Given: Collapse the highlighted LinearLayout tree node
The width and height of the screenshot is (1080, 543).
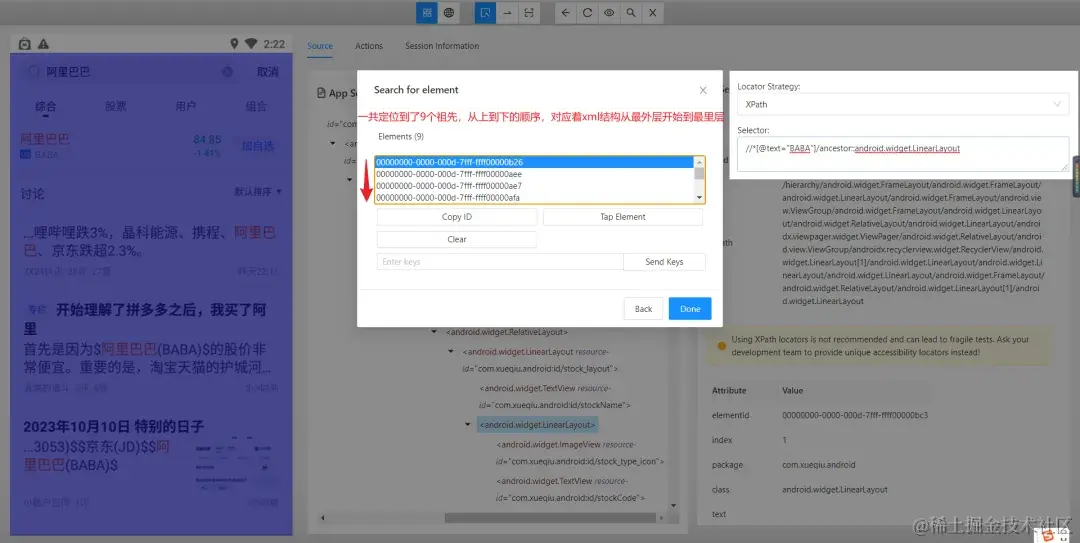Looking at the screenshot, I should 468,424.
